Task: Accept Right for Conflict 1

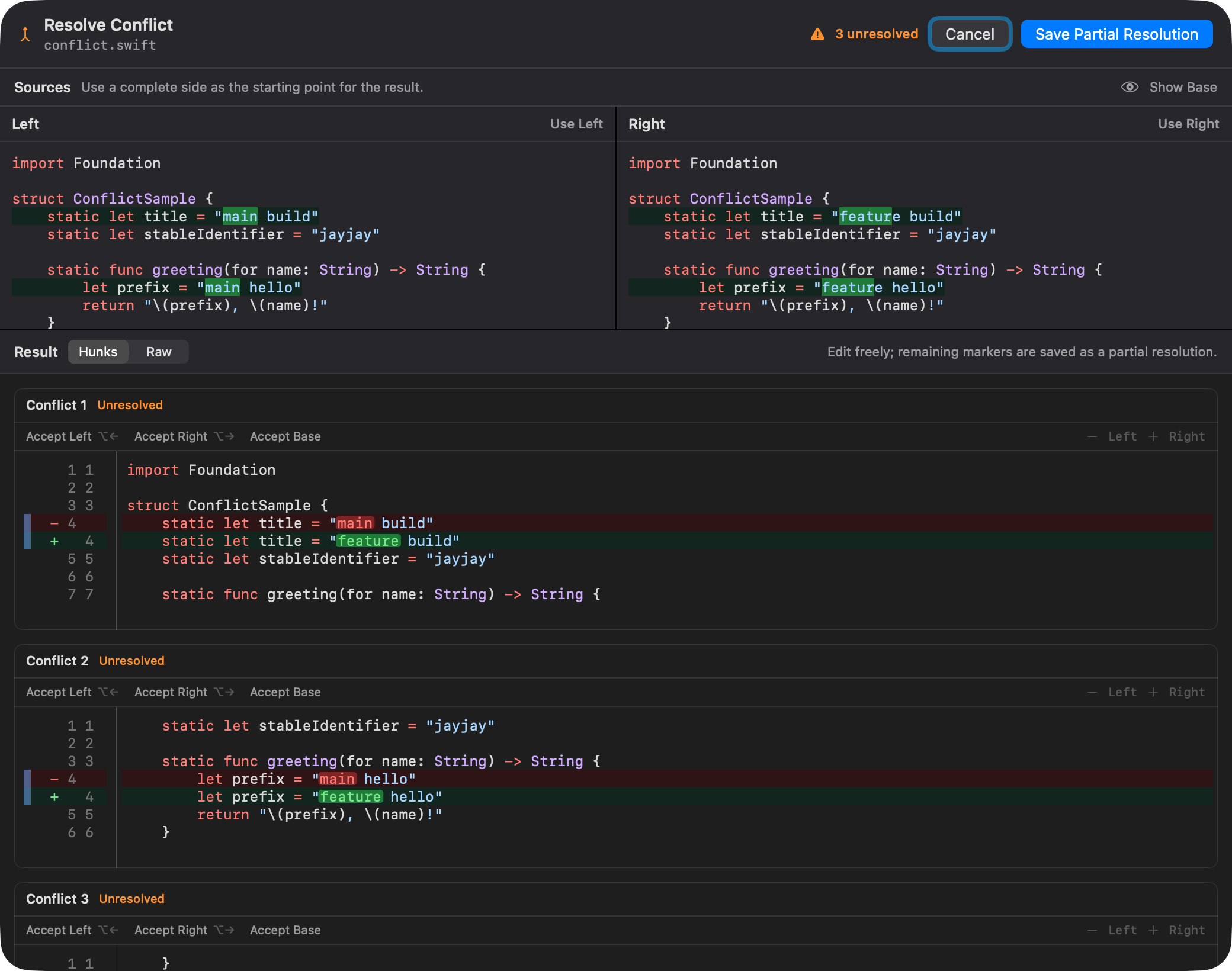Action: click(184, 436)
